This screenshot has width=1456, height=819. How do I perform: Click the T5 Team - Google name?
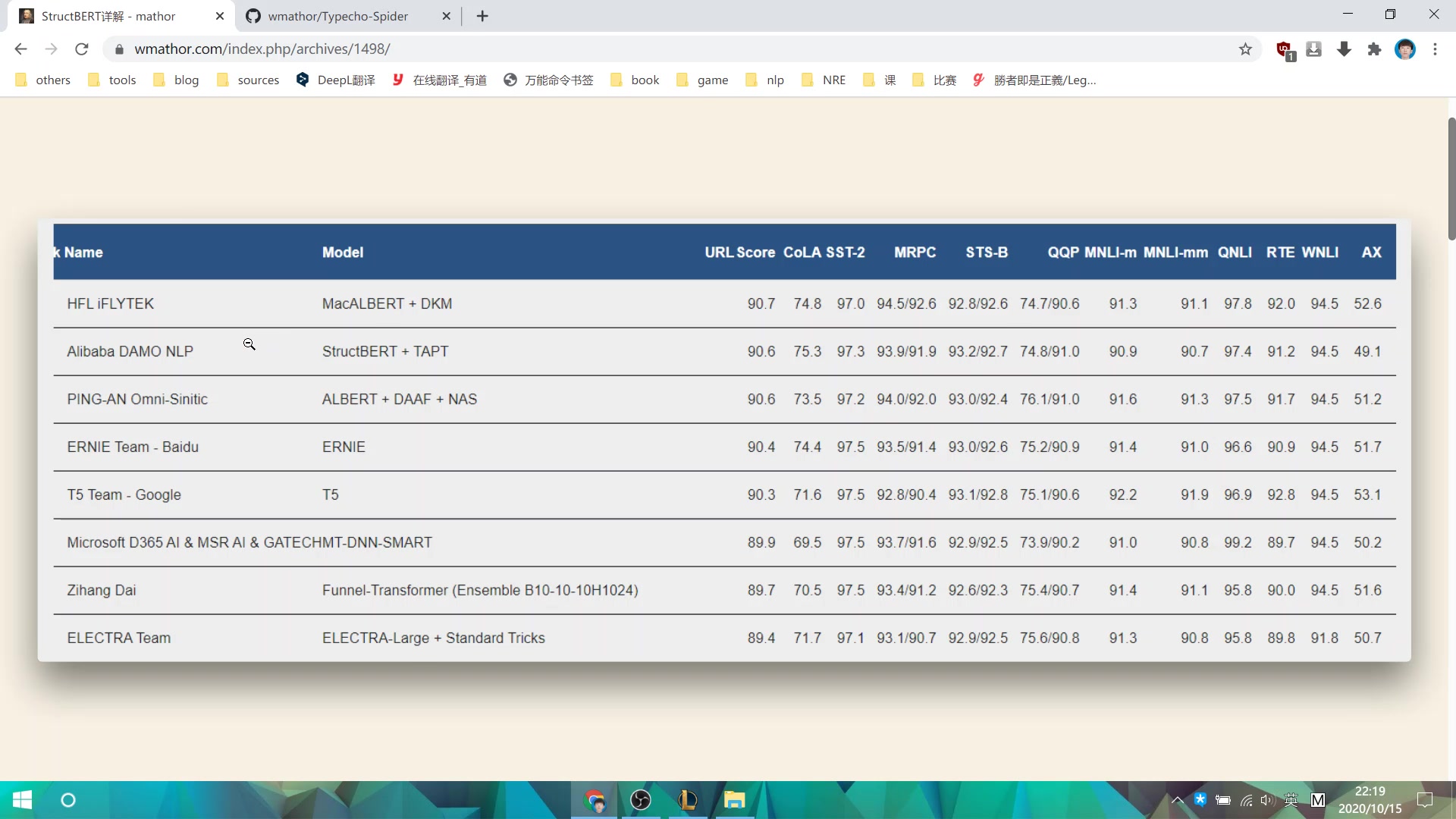point(124,495)
